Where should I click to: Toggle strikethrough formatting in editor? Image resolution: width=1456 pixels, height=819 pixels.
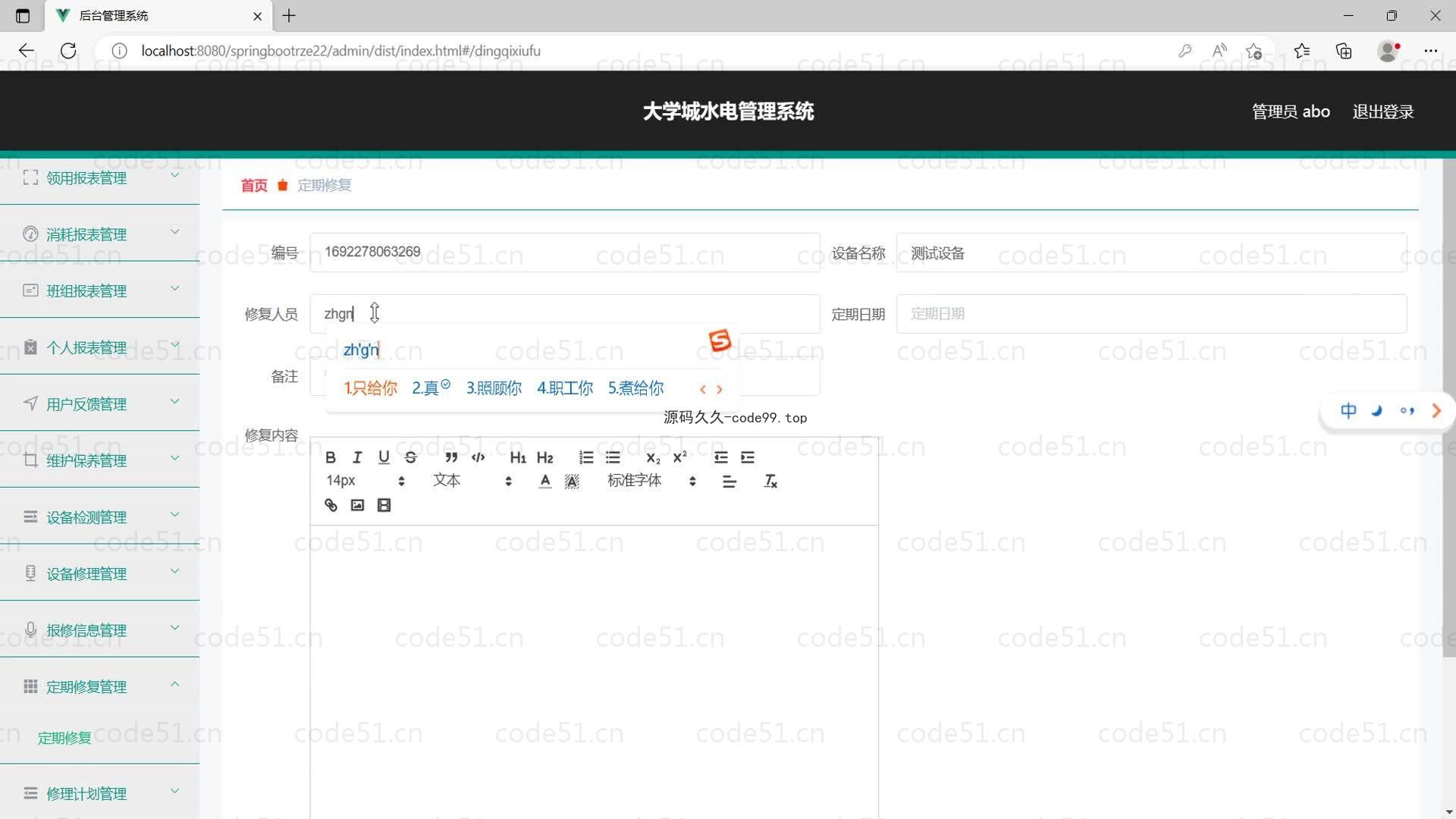click(x=410, y=457)
